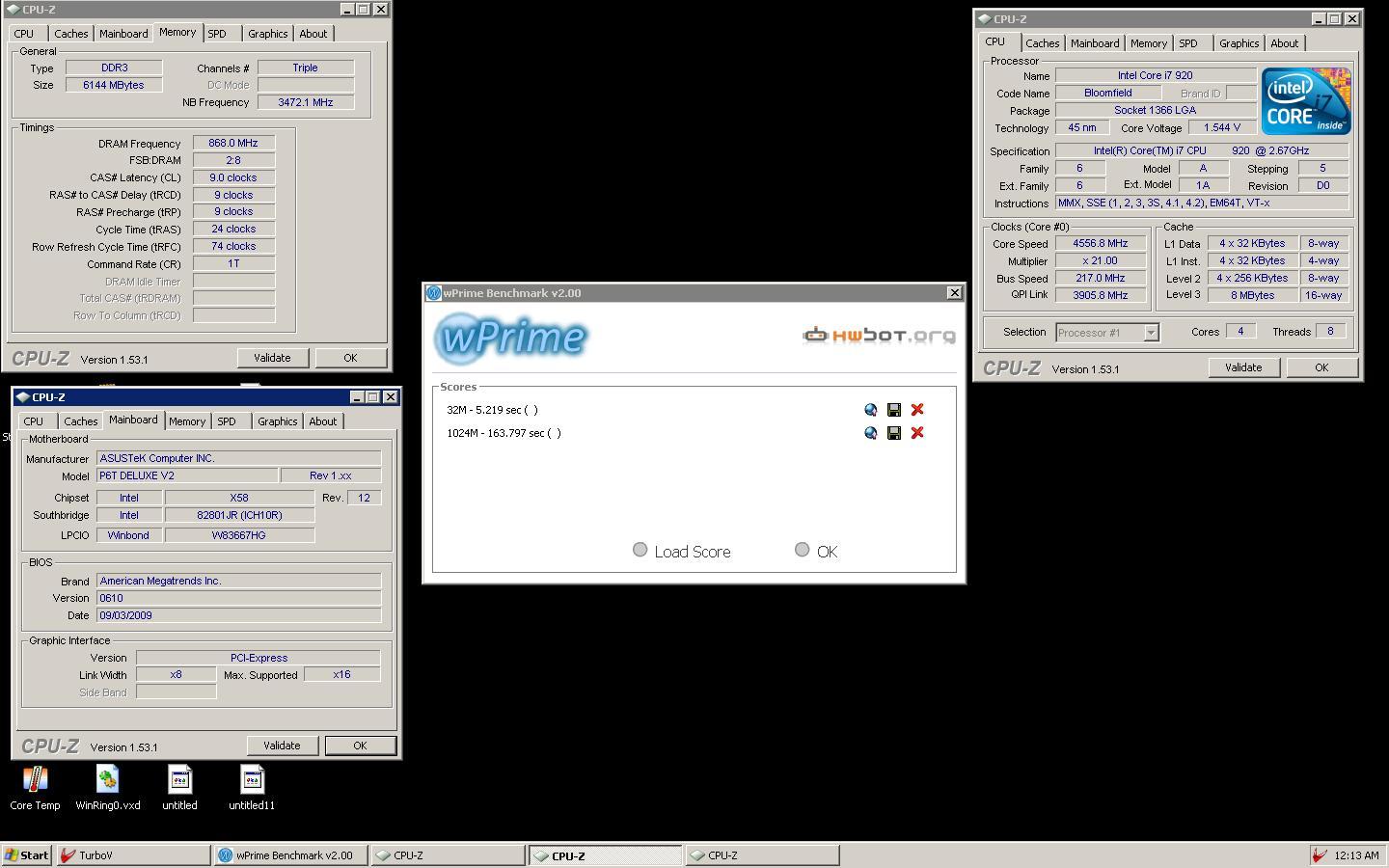Viewport: 1389px width, 868px height.
Task: Select the OK radio button in wPrime
Action: pos(802,550)
